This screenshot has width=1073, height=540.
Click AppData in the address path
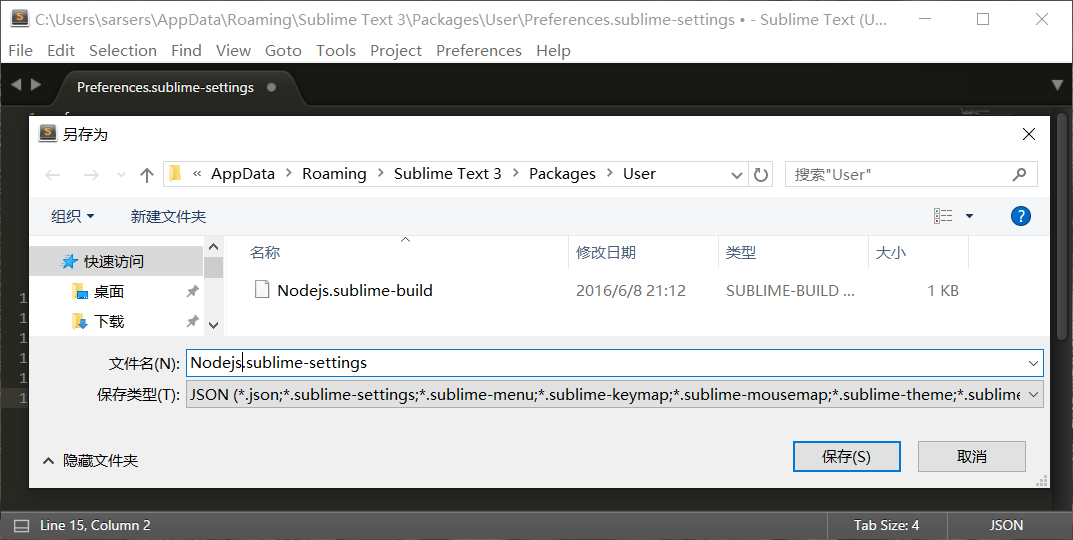(243, 175)
